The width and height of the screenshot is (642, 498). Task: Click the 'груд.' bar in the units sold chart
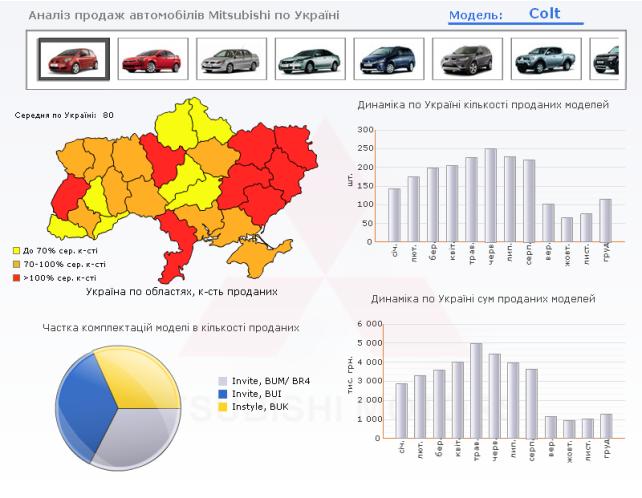pyautogui.click(x=606, y=220)
